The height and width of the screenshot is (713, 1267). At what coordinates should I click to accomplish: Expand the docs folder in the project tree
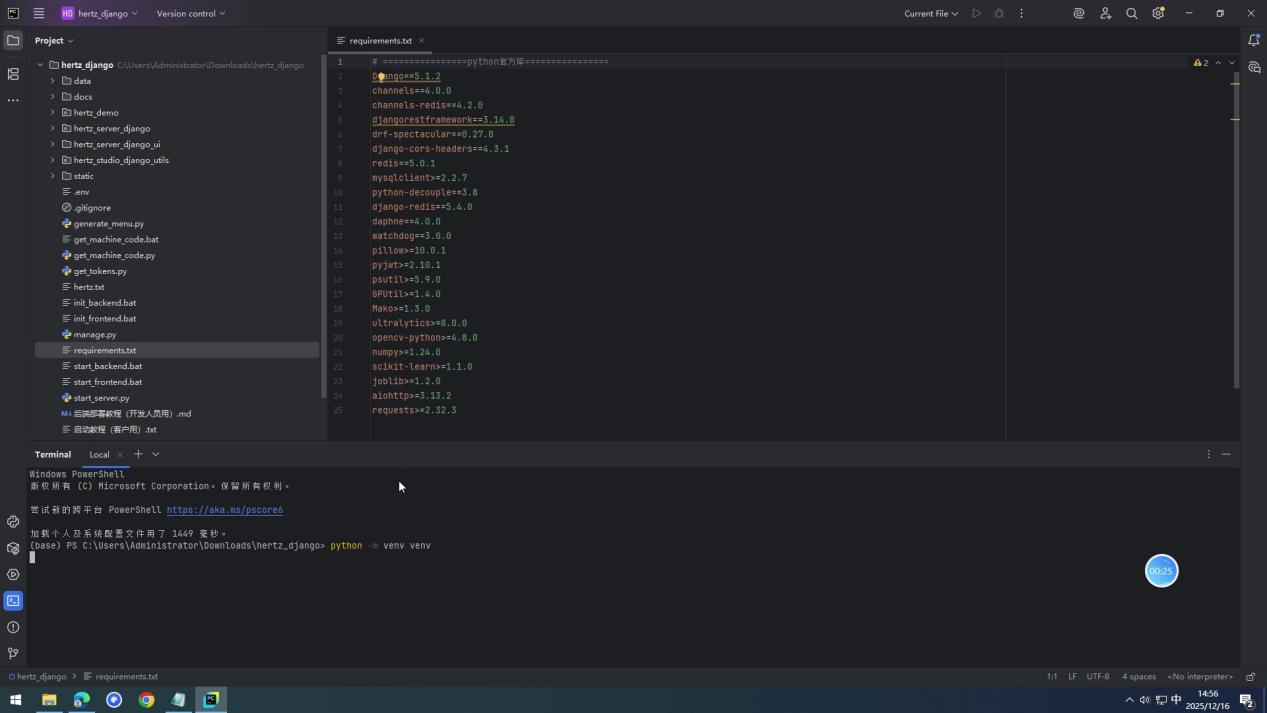[53, 96]
